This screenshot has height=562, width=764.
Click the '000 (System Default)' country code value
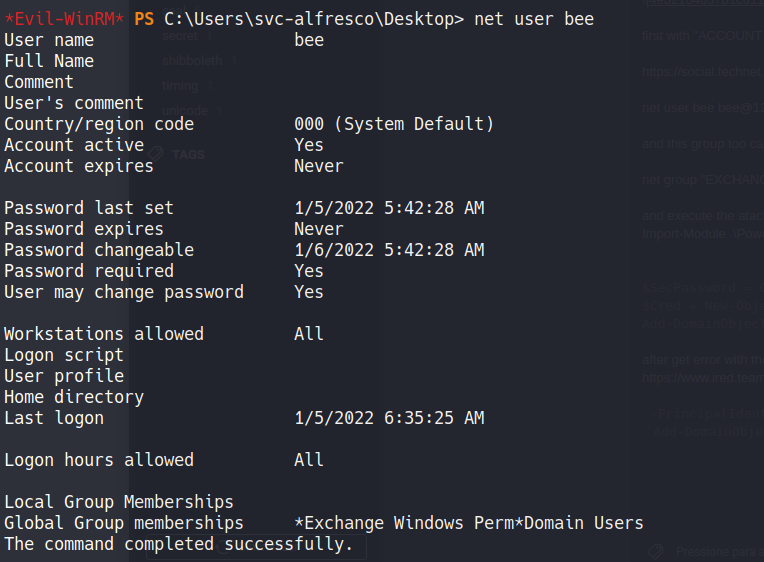tap(394, 124)
